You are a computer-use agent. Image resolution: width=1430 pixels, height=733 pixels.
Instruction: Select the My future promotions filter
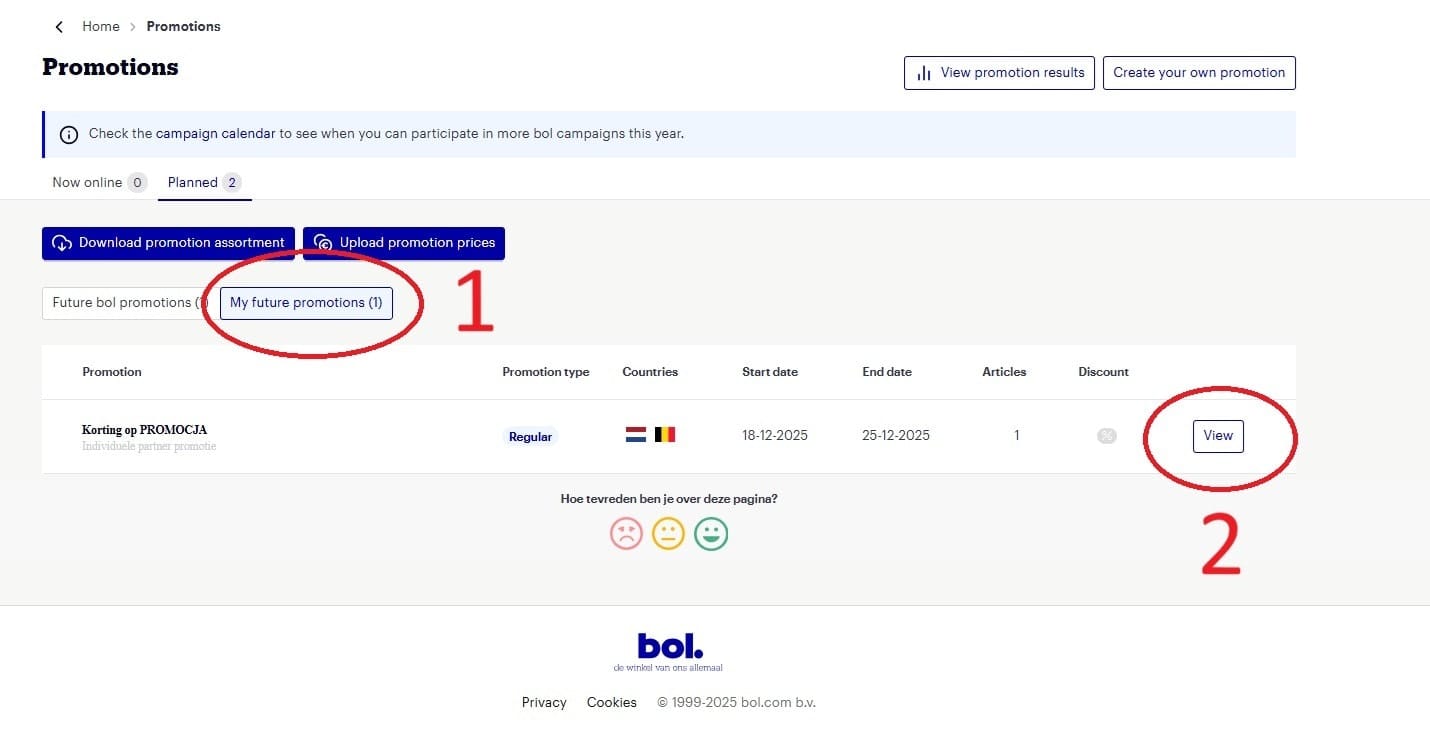point(306,303)
